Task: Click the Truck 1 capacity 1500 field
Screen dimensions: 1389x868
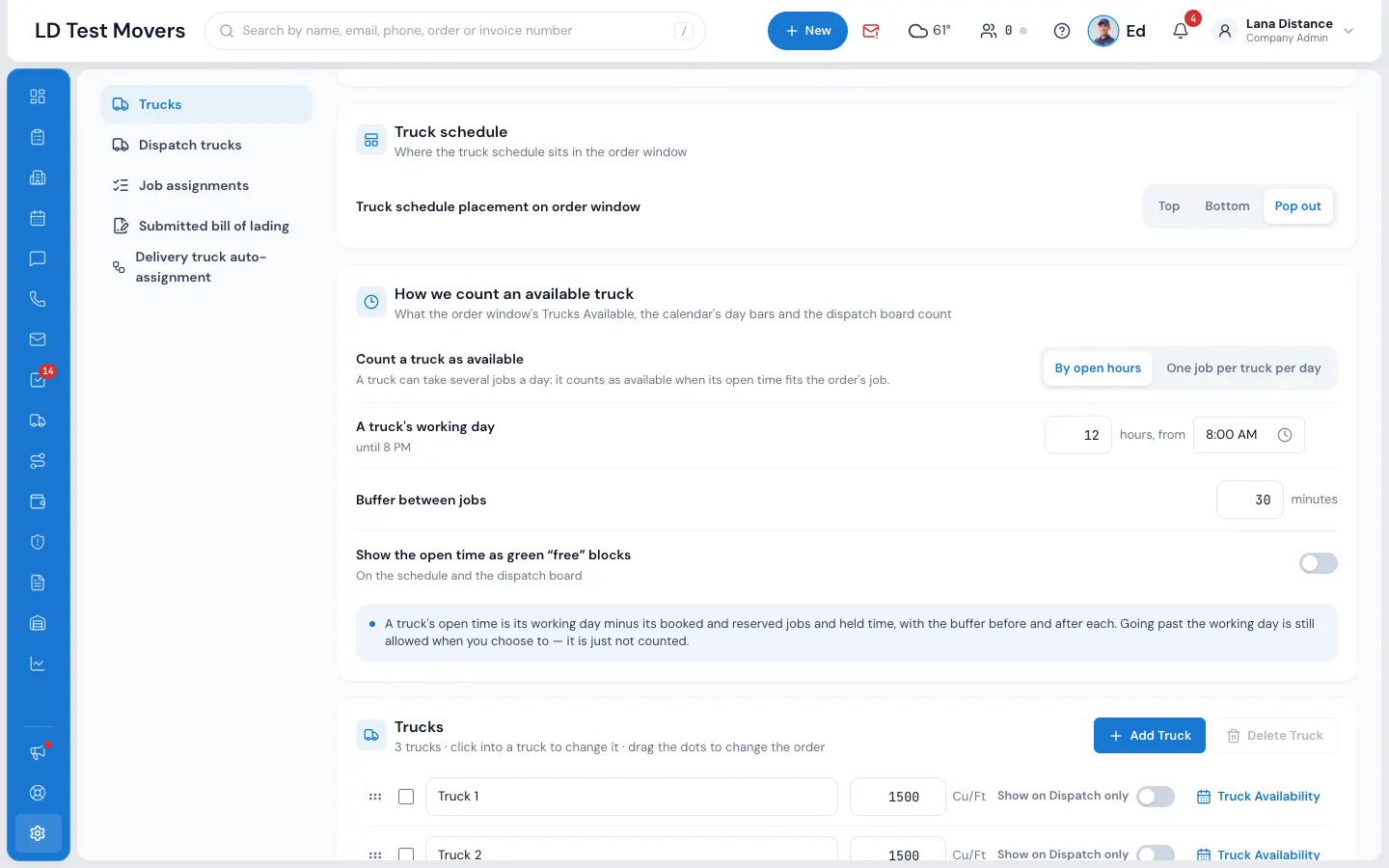Action: tap(898, 797)
